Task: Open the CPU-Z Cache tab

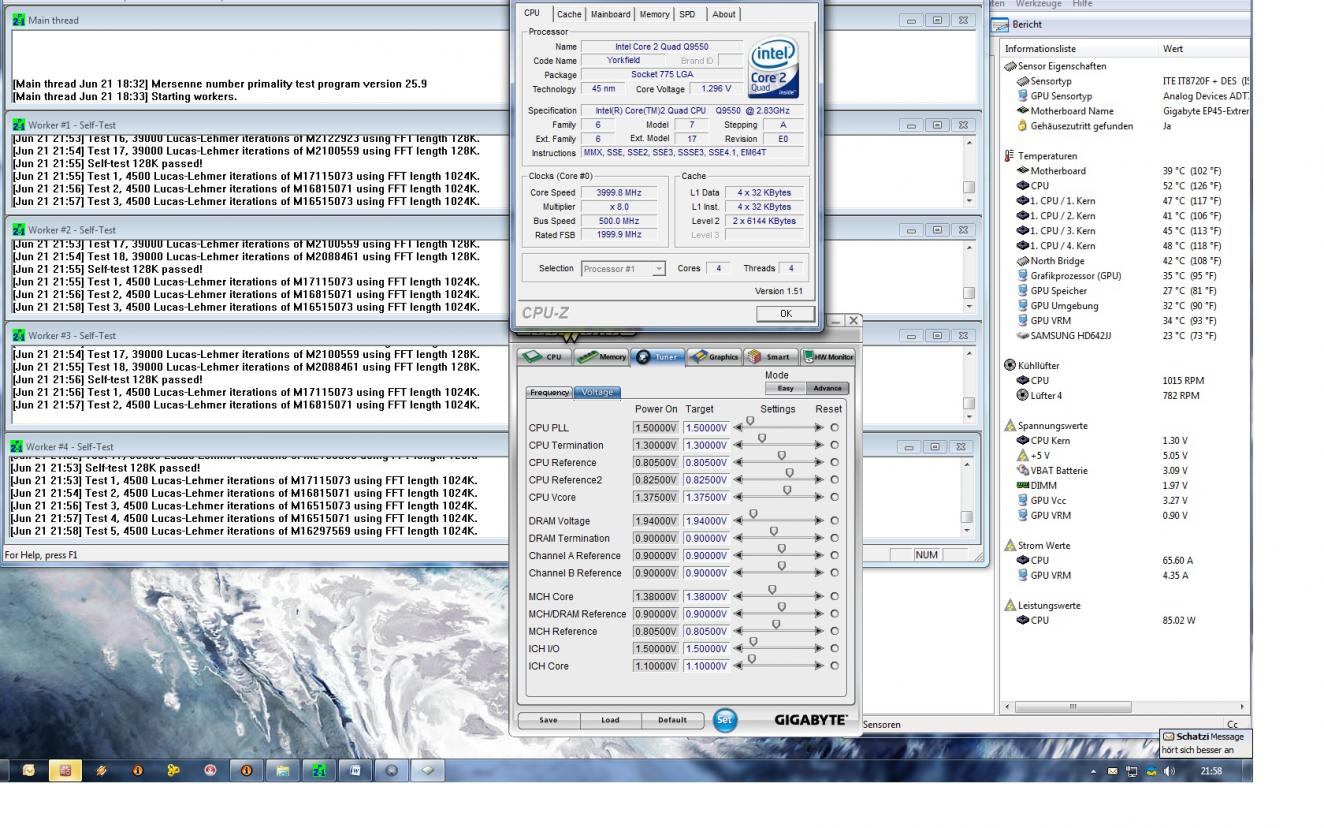Action: click(569, 14)
